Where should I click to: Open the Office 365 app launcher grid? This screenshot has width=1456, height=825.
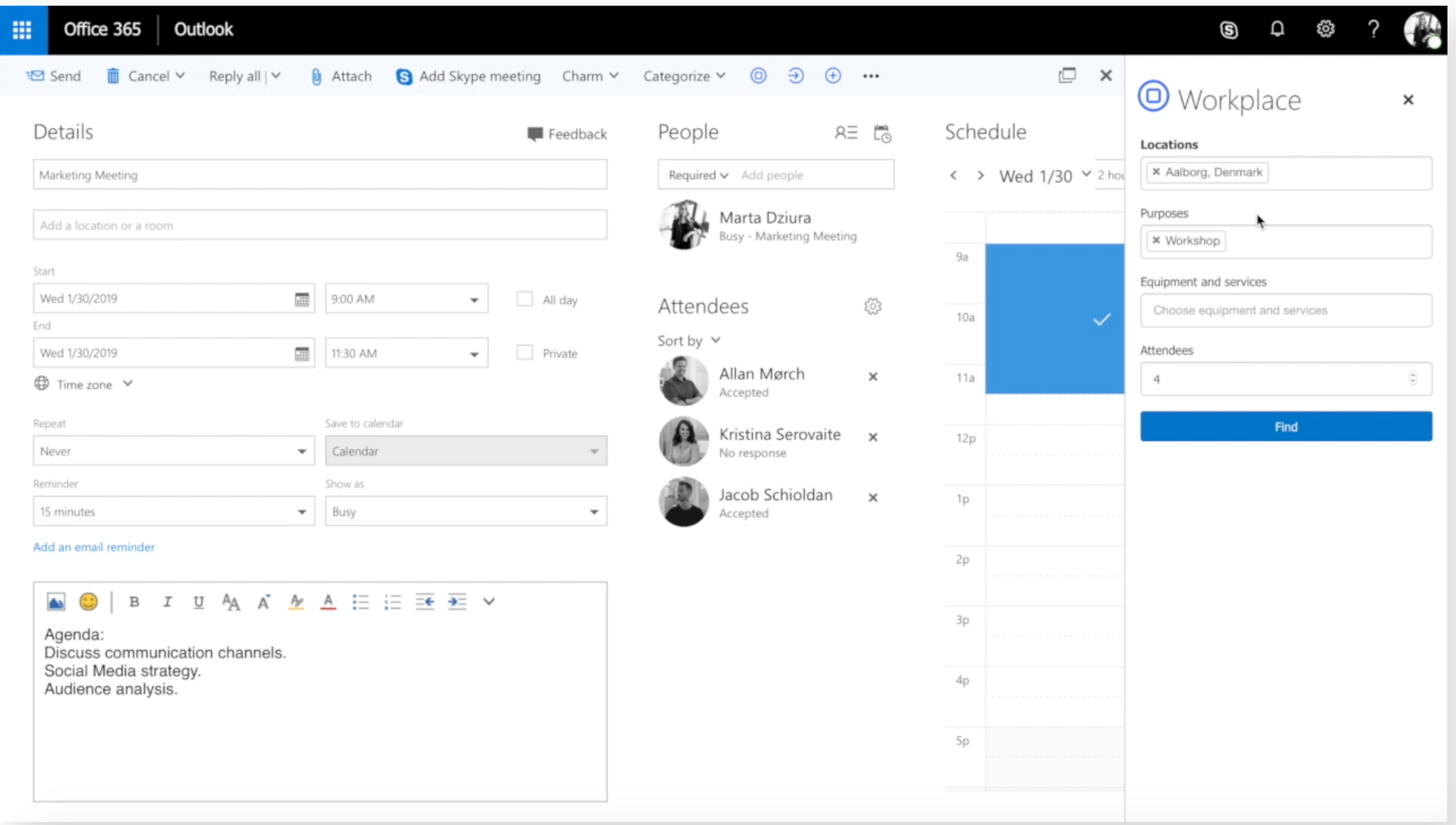[x=22, y=29]
